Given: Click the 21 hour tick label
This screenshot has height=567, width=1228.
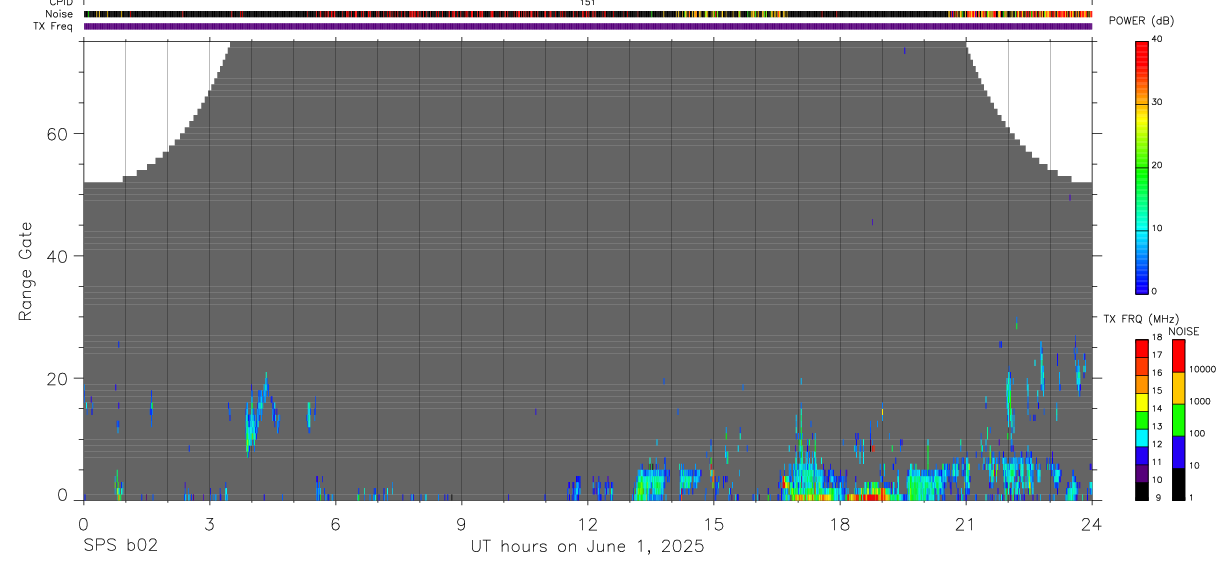Looking at the screenshot, I should click(x=966, y=523).
